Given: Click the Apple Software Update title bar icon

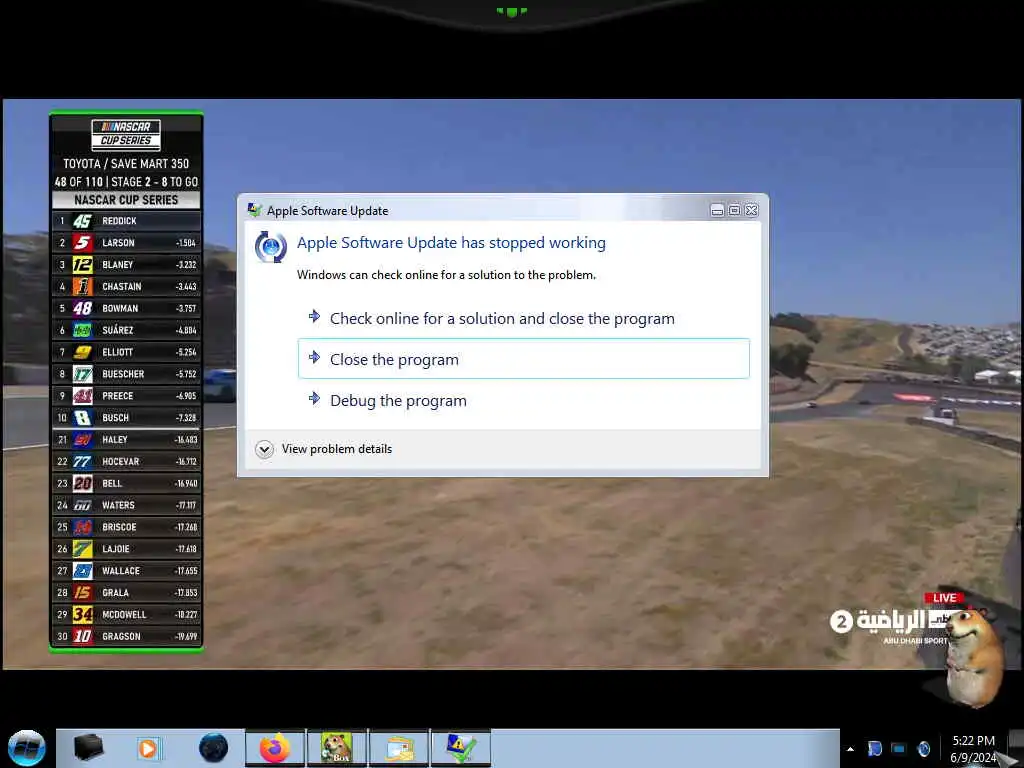Looking at the screenshot, I should [255, 210].
